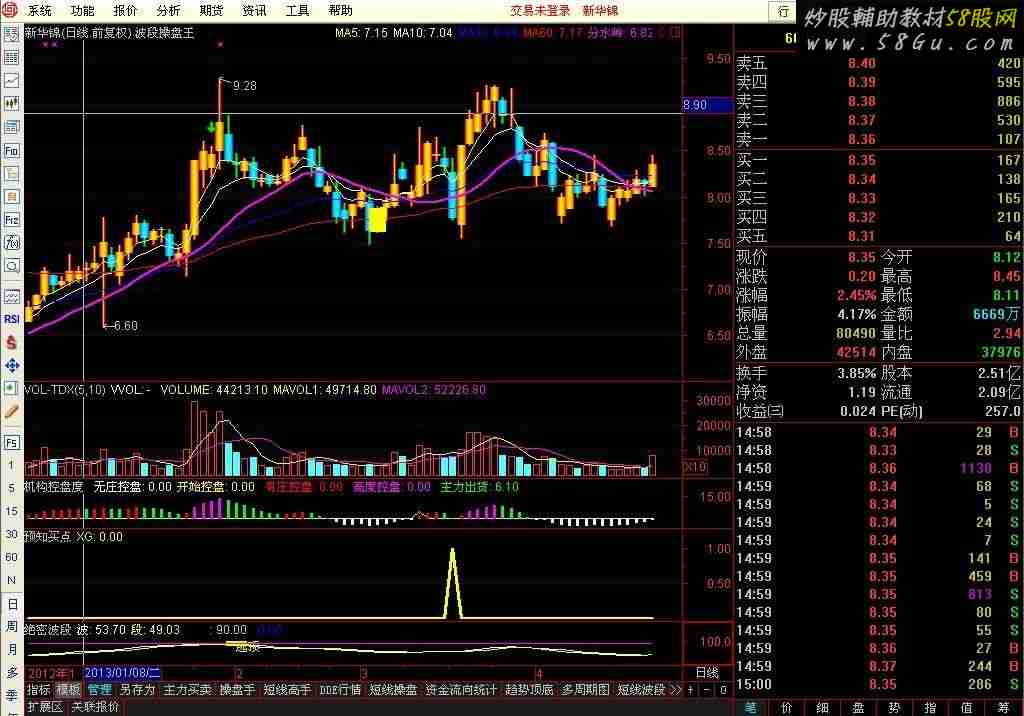Switch to monthly 月 period

click(12, 649)
